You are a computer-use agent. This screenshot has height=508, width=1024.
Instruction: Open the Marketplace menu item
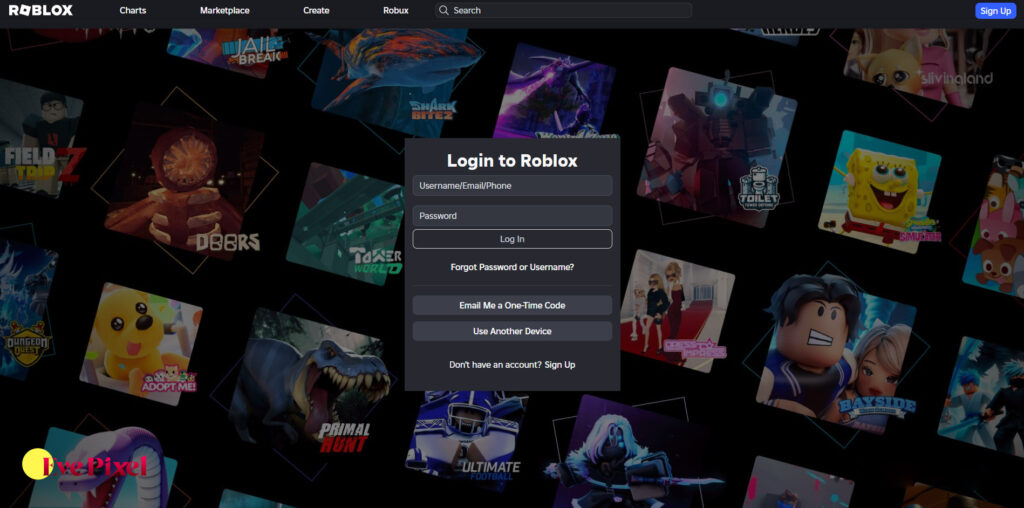(225, 10)
